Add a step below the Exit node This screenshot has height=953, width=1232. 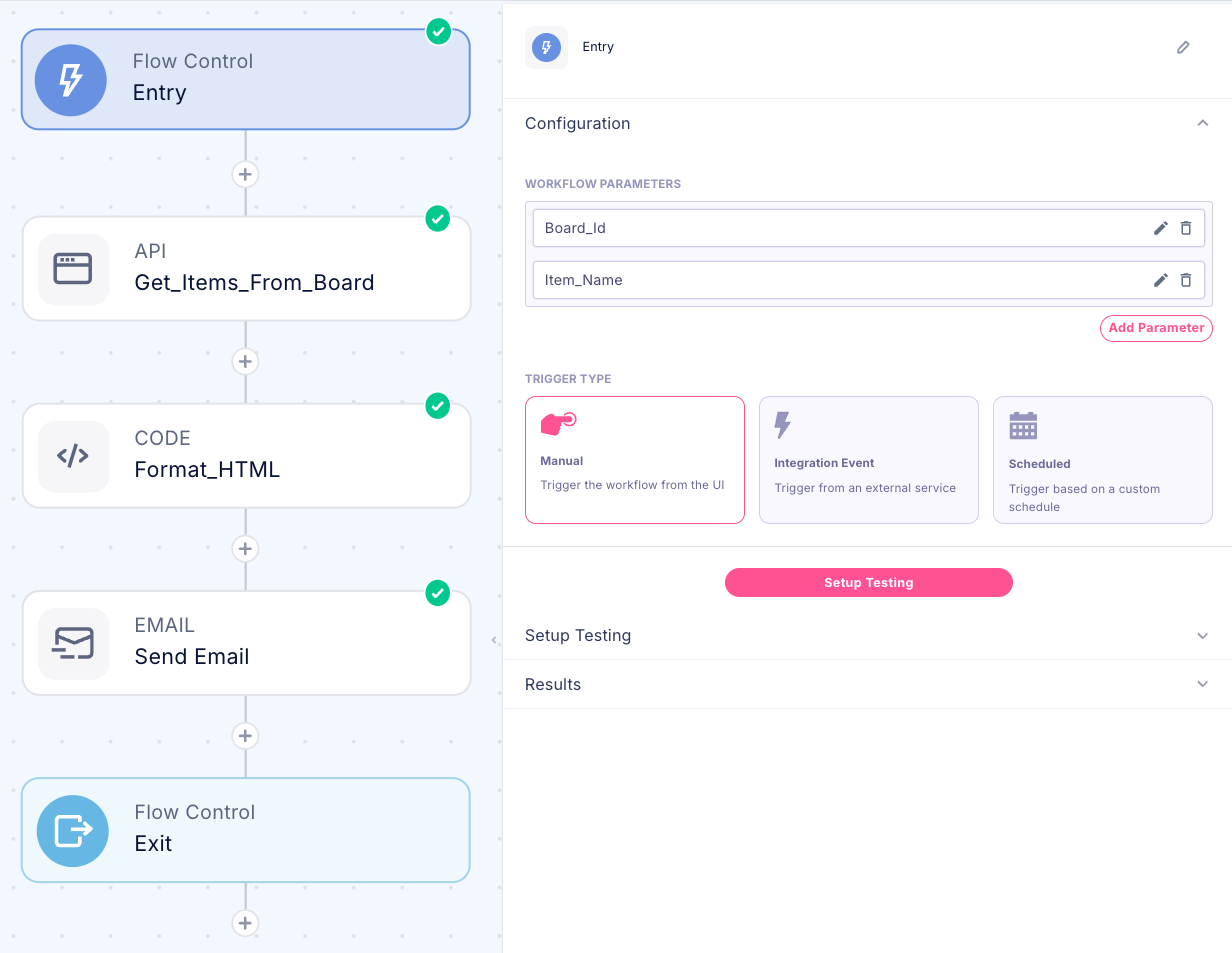[x=245, y=922]
